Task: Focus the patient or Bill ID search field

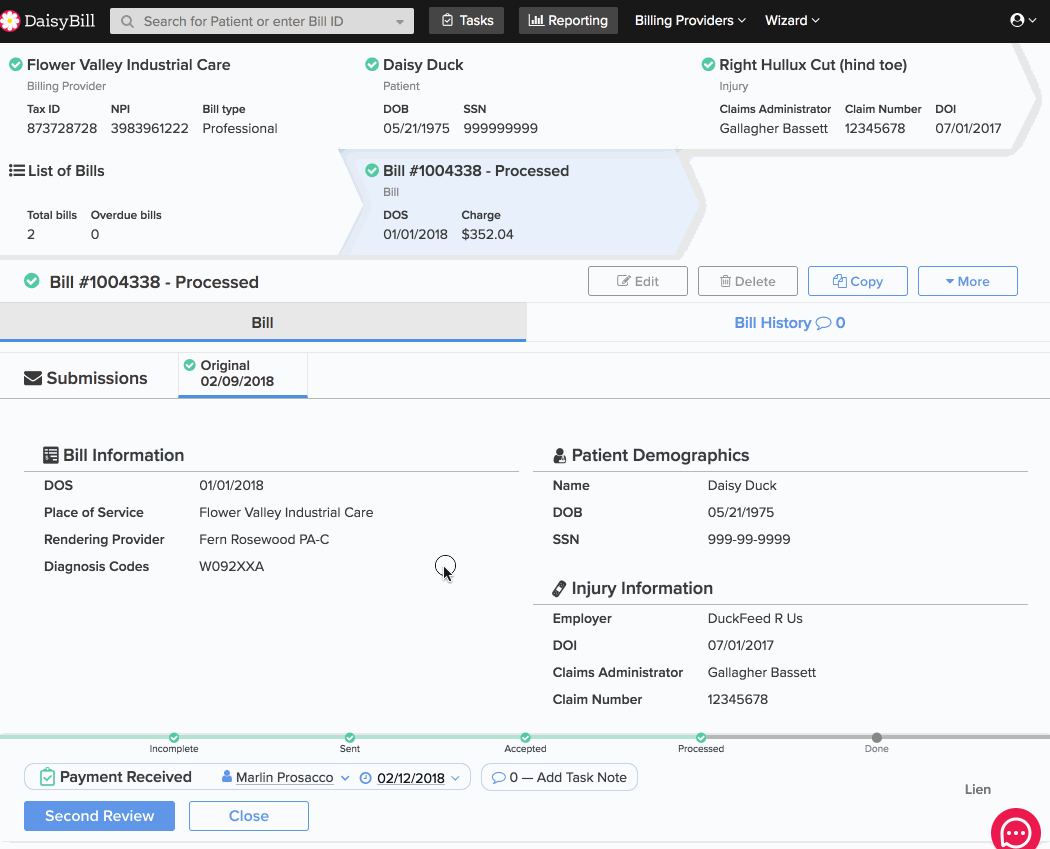Action: coord(262,21)
